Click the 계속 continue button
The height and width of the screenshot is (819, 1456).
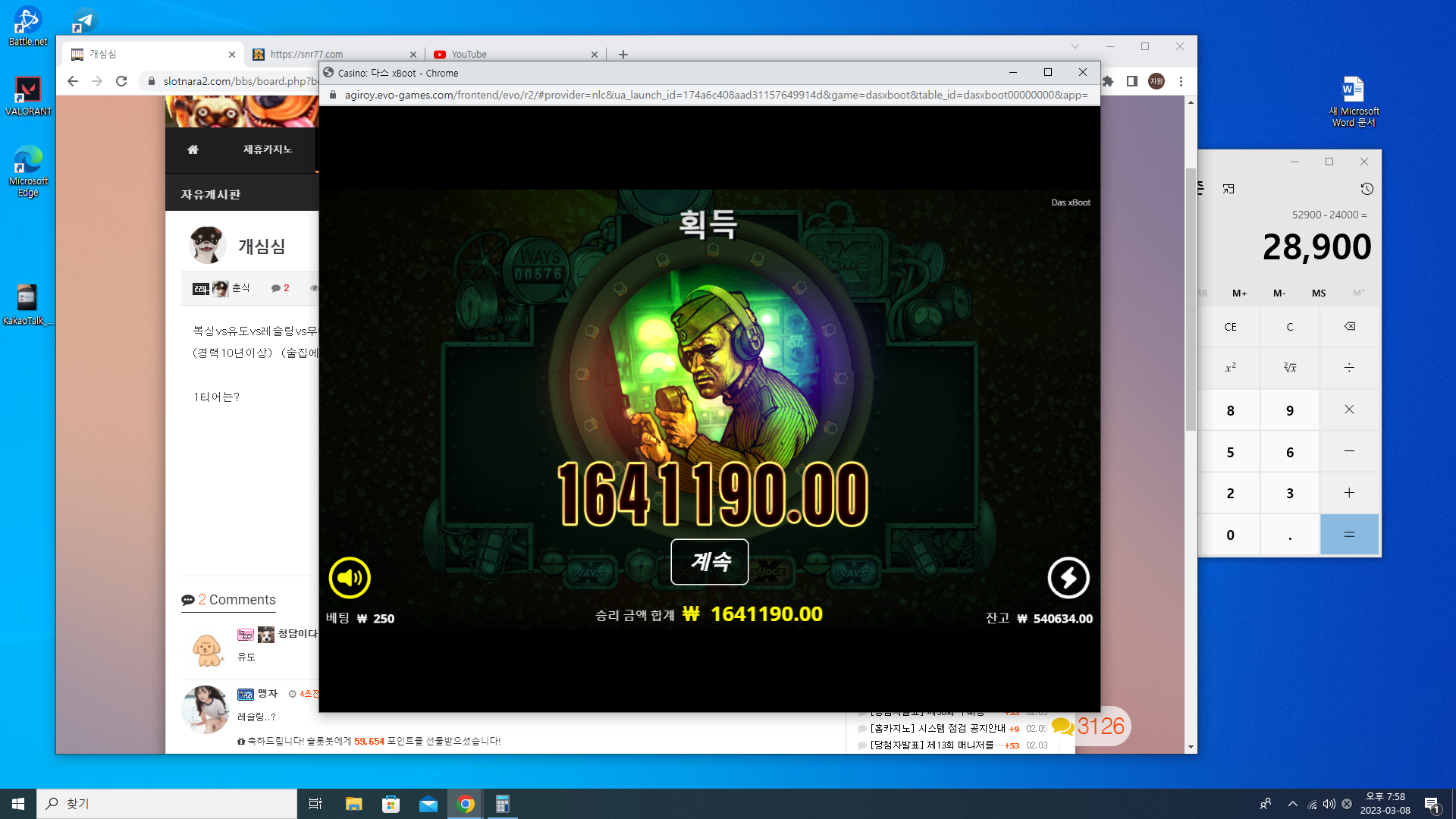click(710, 562)
